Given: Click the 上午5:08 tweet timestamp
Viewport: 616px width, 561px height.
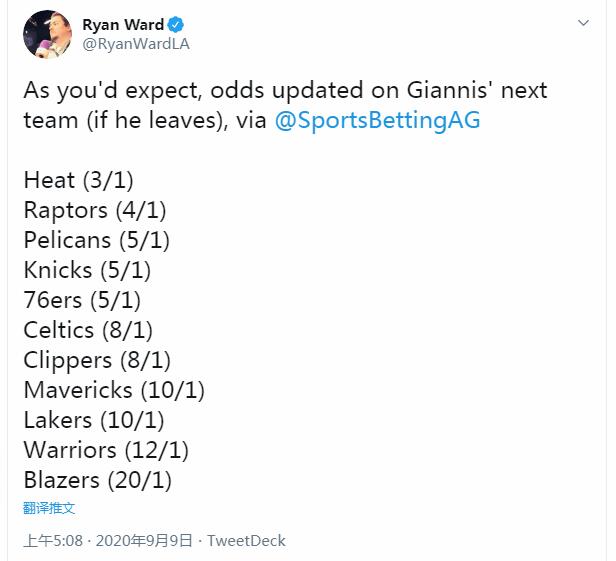Looking at the screenshot, I should [x=53, y=541].
